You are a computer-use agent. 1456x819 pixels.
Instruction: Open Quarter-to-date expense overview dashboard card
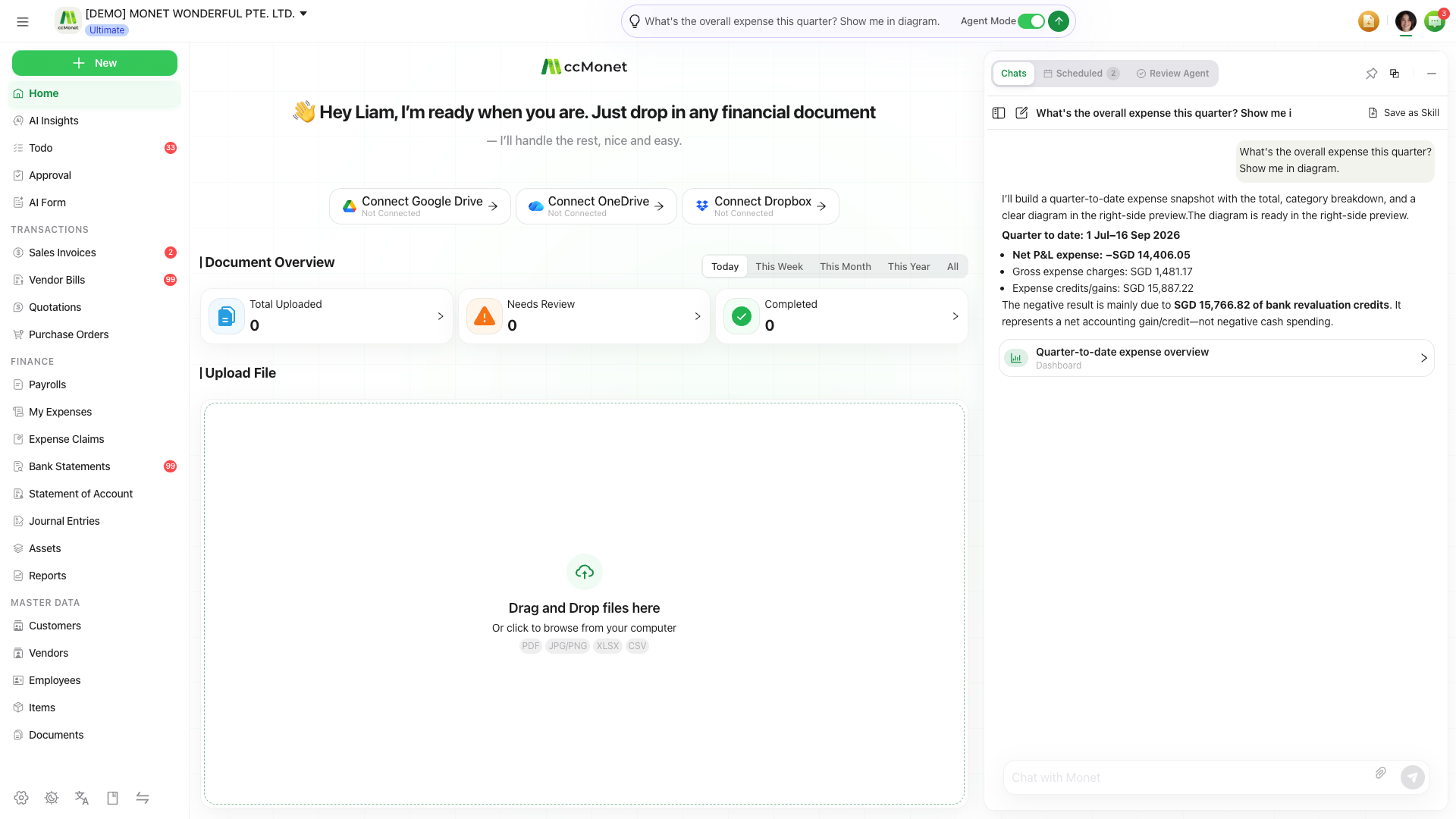[x=1216, y=358]
